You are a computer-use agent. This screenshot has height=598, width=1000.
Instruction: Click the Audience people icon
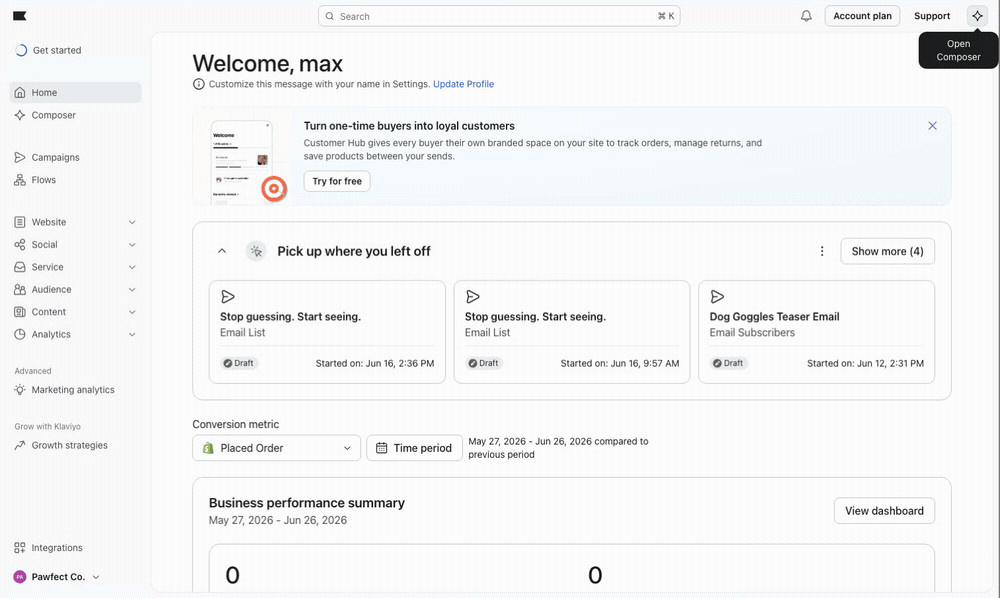(x=20, y=289)
